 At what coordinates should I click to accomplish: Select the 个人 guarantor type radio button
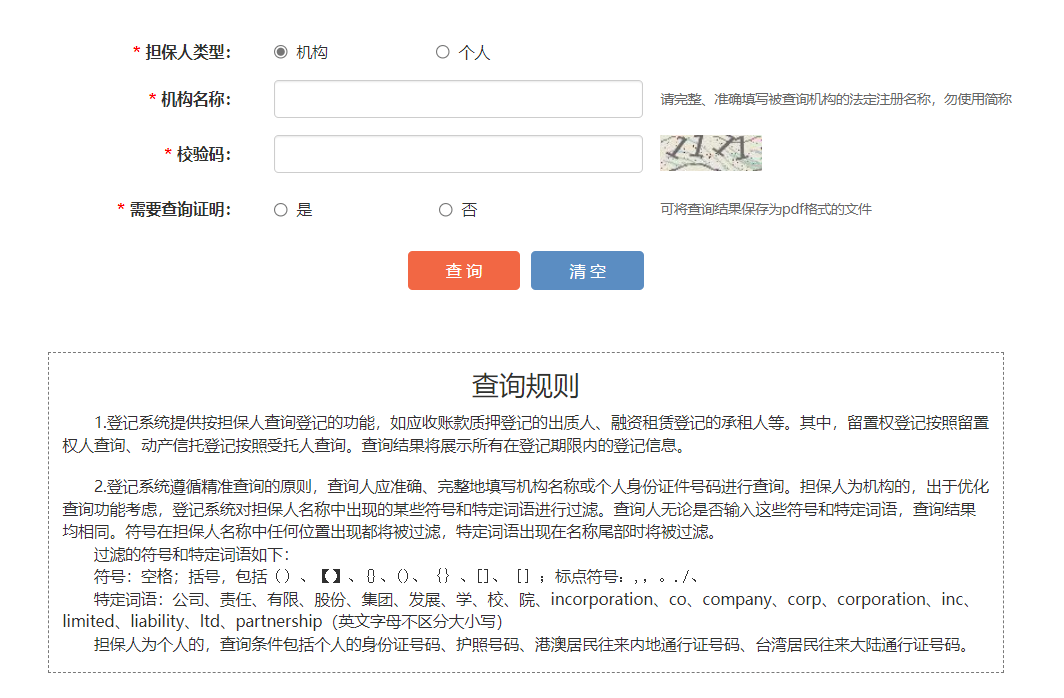coord(442,51)
